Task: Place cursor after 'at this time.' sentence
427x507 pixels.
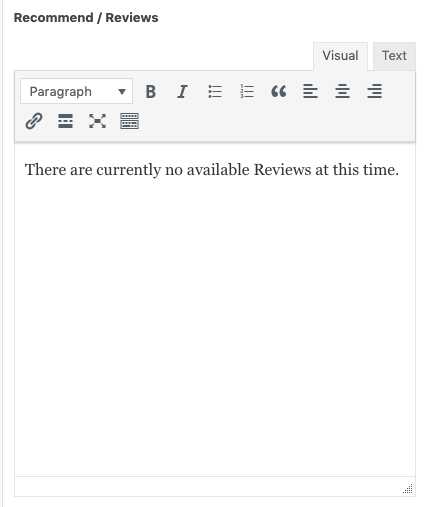Action: [399, 170]
